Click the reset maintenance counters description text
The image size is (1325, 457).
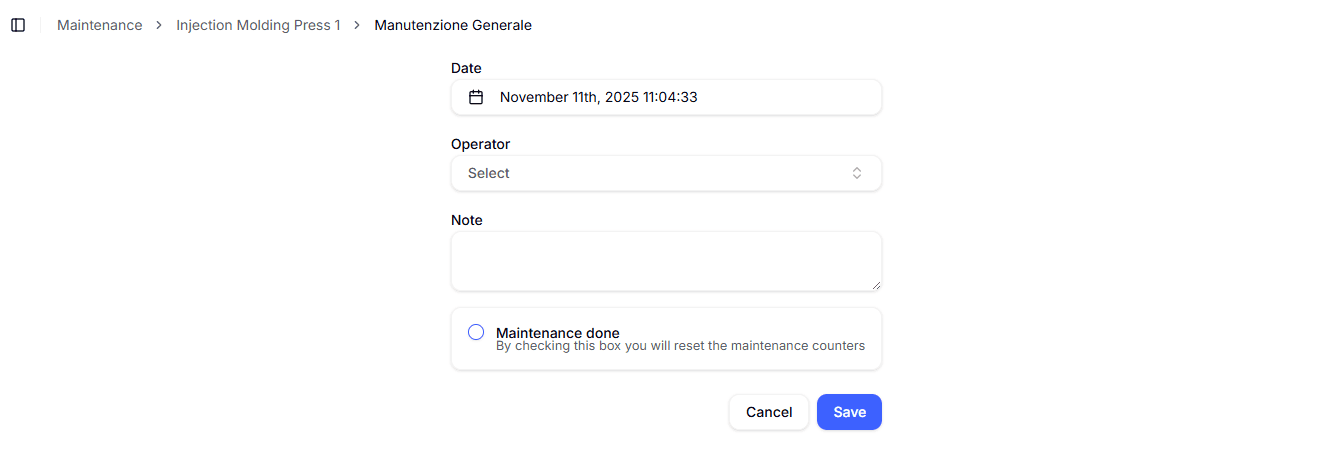(x=680, y=346)
